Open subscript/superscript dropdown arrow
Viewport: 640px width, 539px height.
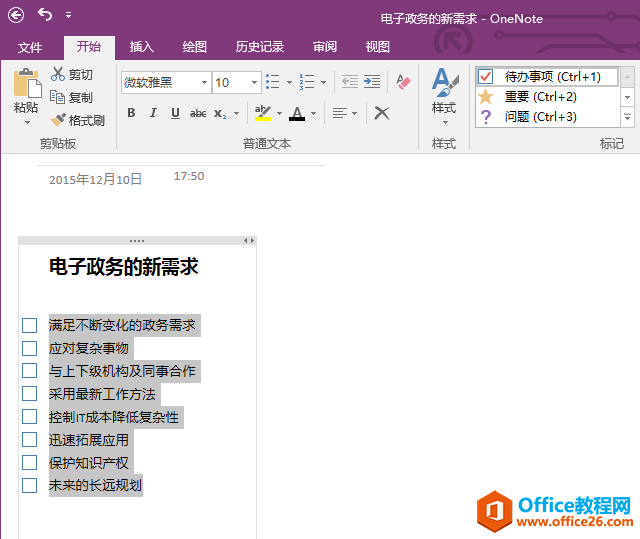[x=236, y=113]
